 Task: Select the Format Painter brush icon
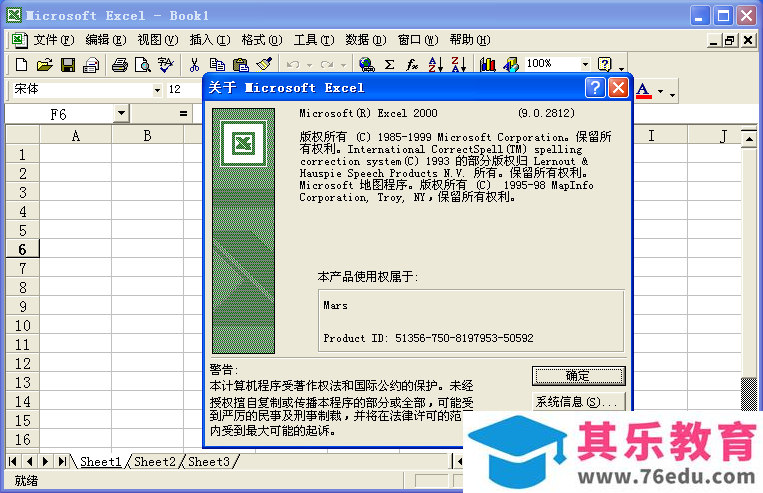pos(264,64)
